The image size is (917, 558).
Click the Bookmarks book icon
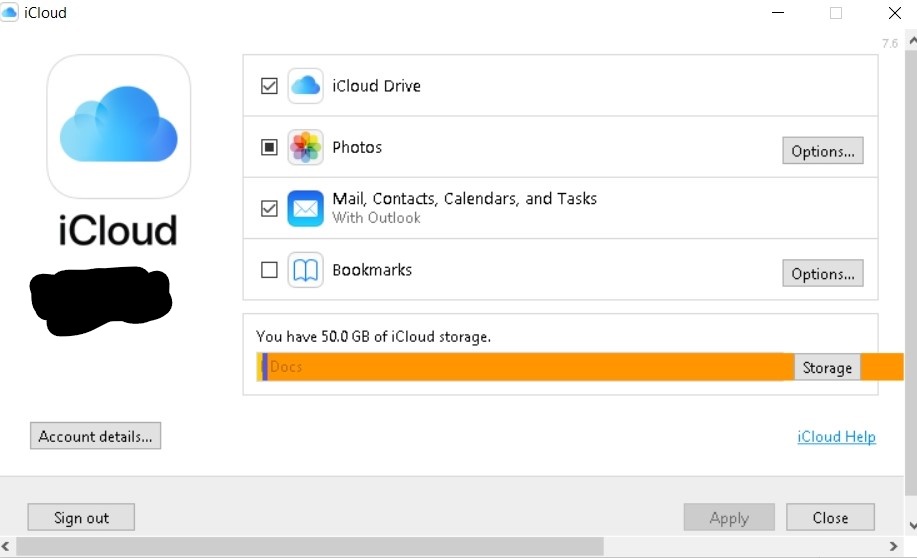[x=305, y=270]
